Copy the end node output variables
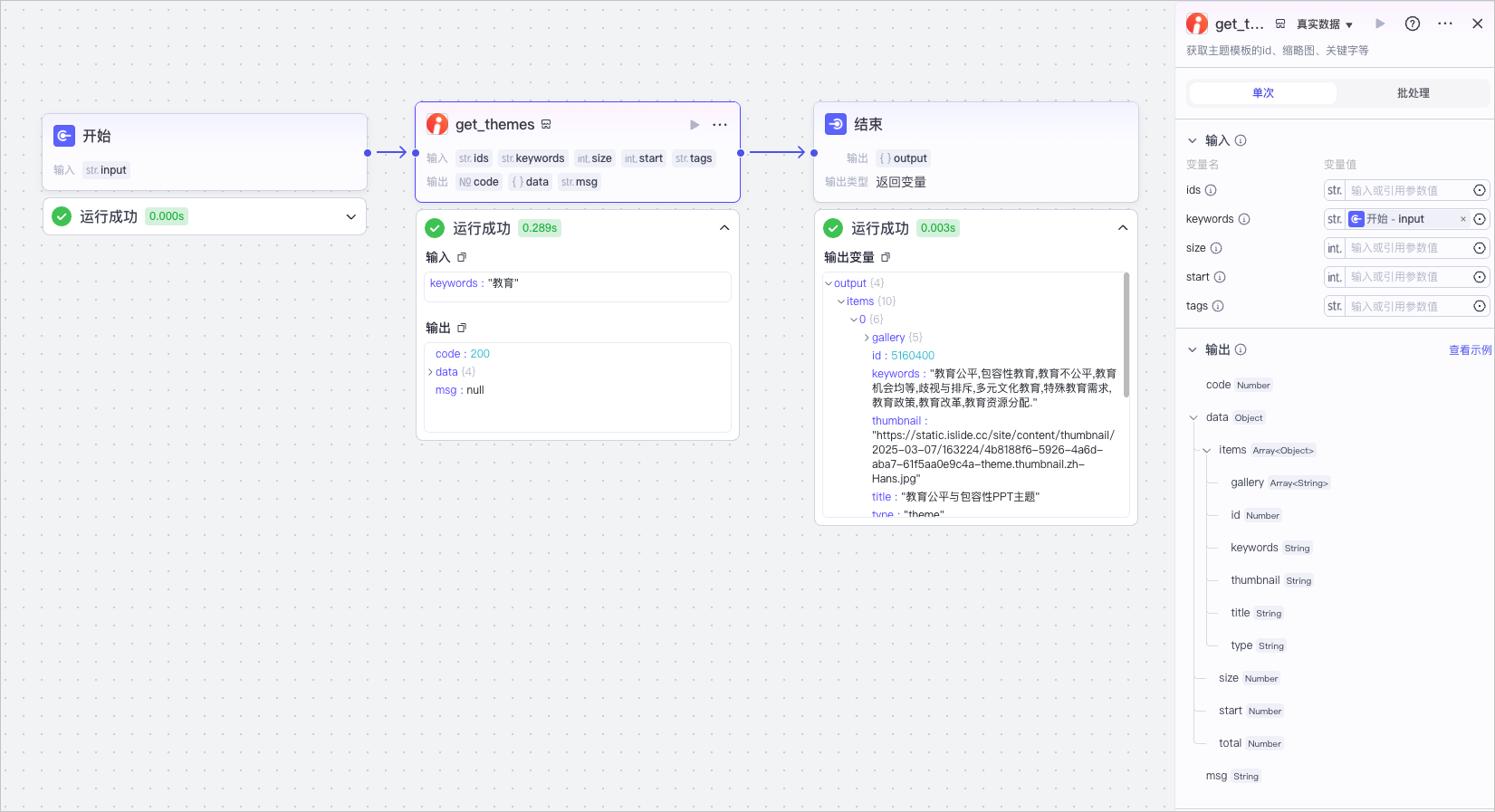1495x812 pixels. point(886,257)
